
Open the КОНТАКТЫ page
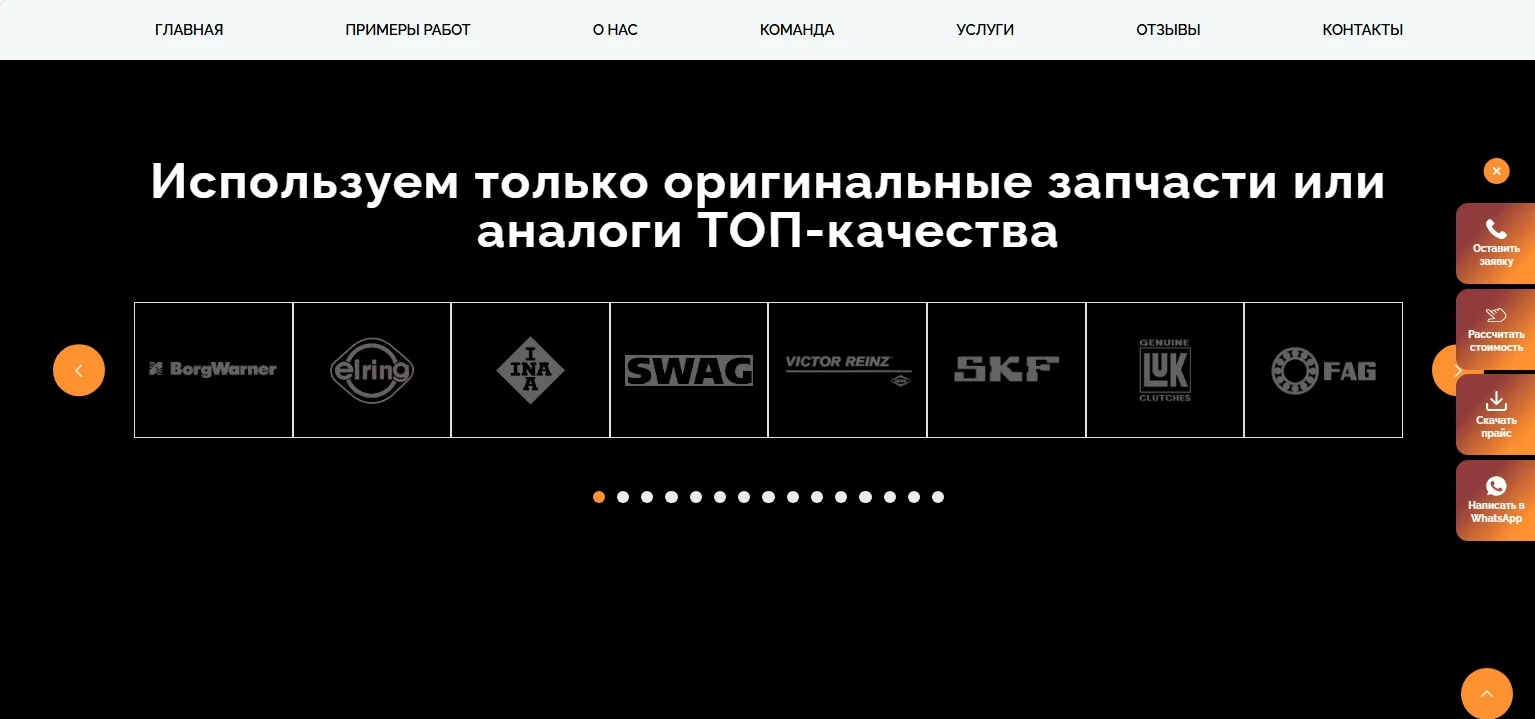[x=1363, y=30]
